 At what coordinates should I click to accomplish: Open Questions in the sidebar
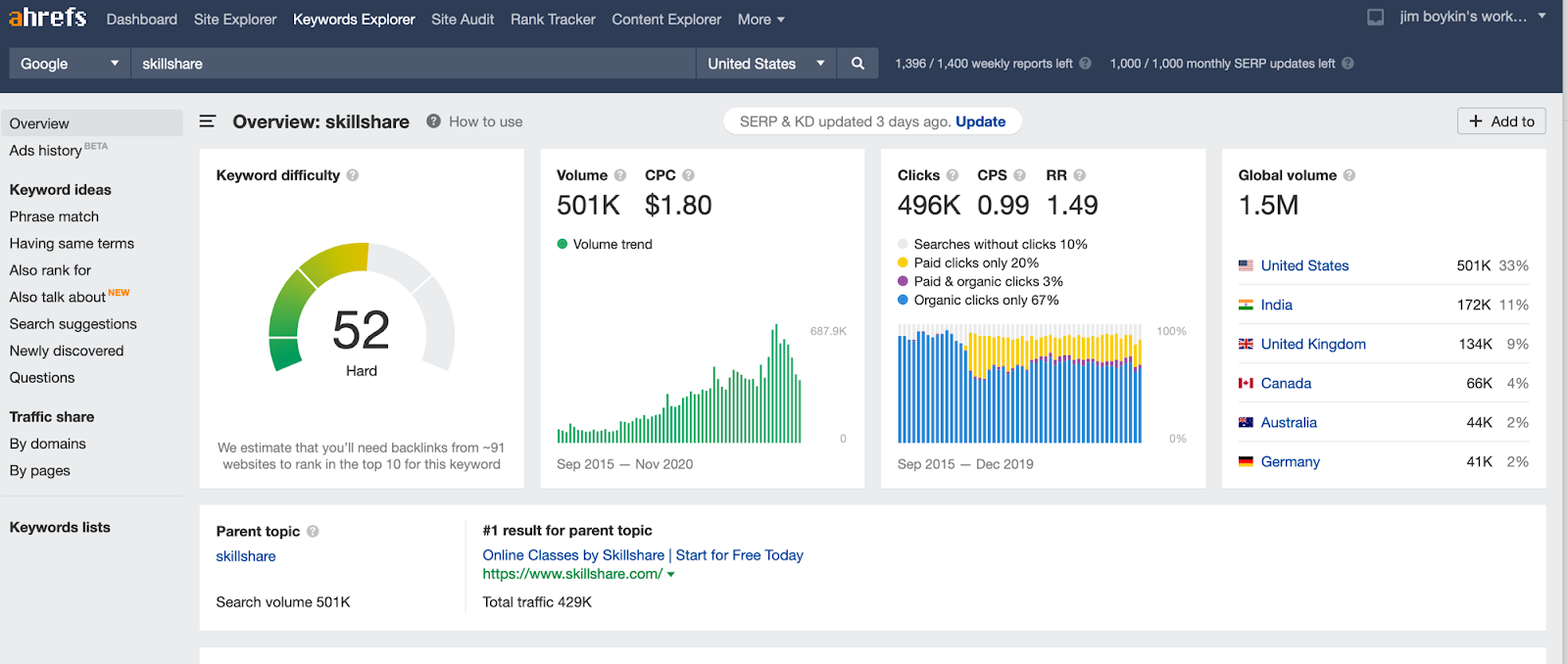(x=42, y=378)
